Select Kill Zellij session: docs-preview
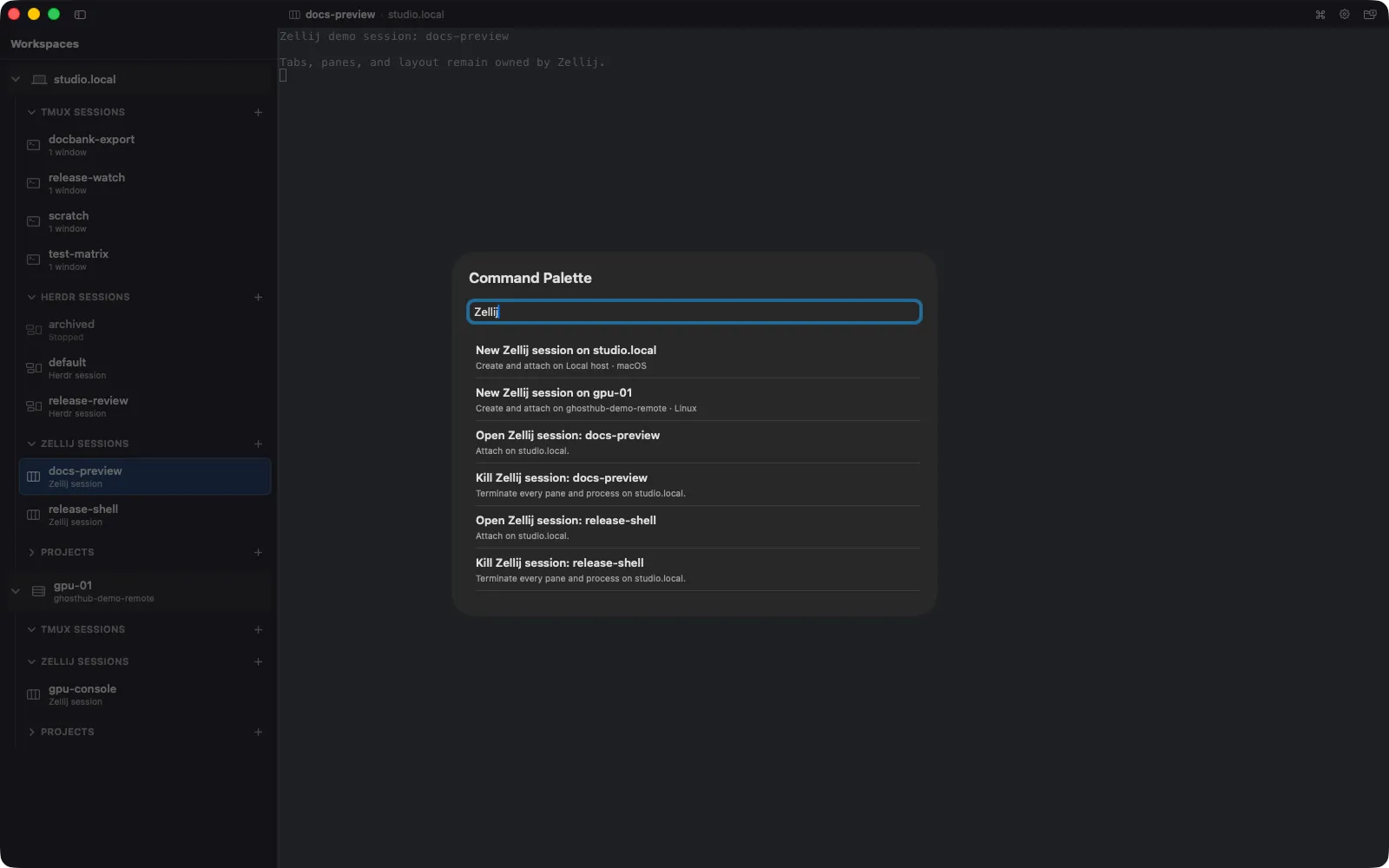This screenshot has width=1389, height=868. coord(697,484)
